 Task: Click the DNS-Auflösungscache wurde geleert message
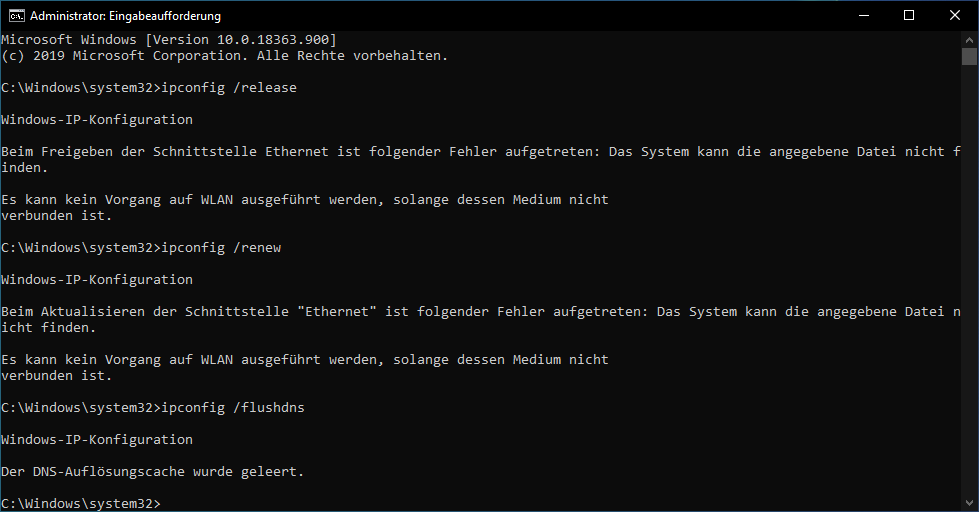(x=152, y=471)
